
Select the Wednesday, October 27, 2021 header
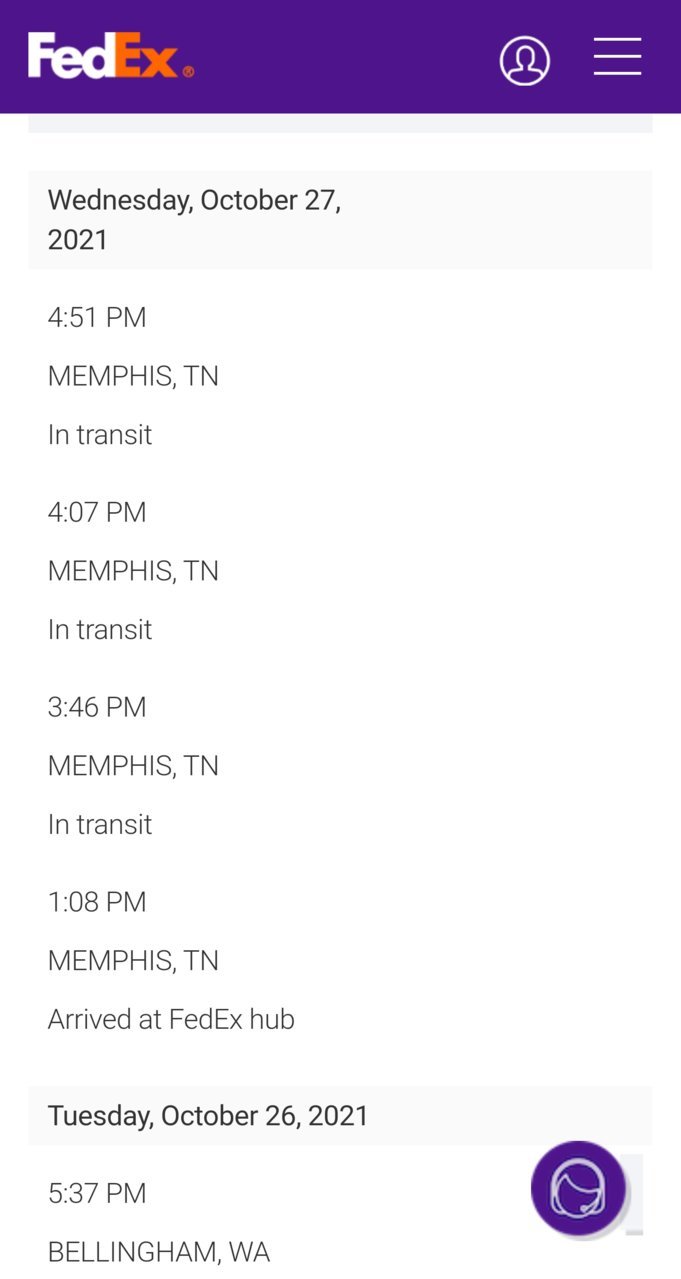pyautogui.click(x=340, y=219)
